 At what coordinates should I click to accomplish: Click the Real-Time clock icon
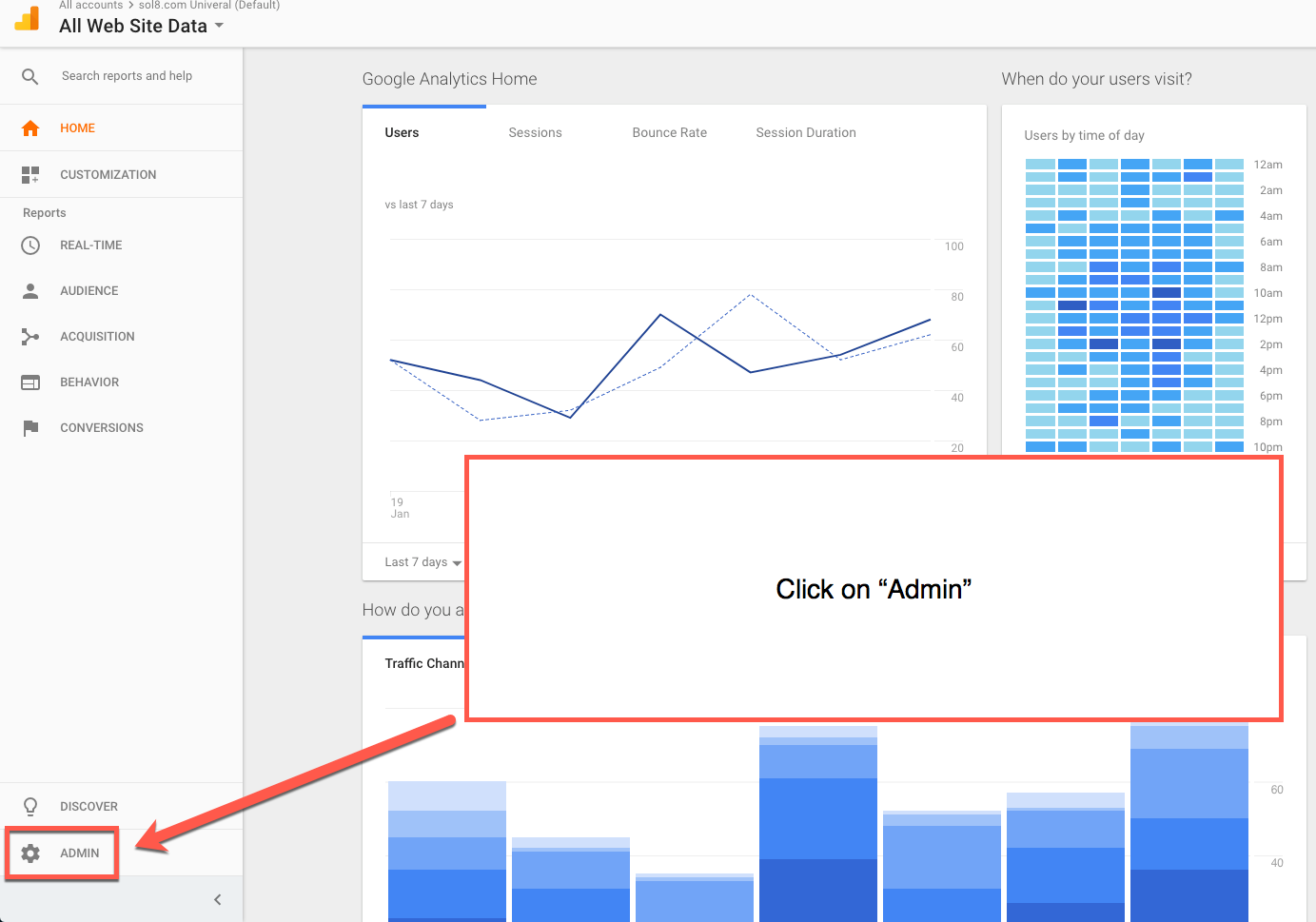[x=30, y=245]
